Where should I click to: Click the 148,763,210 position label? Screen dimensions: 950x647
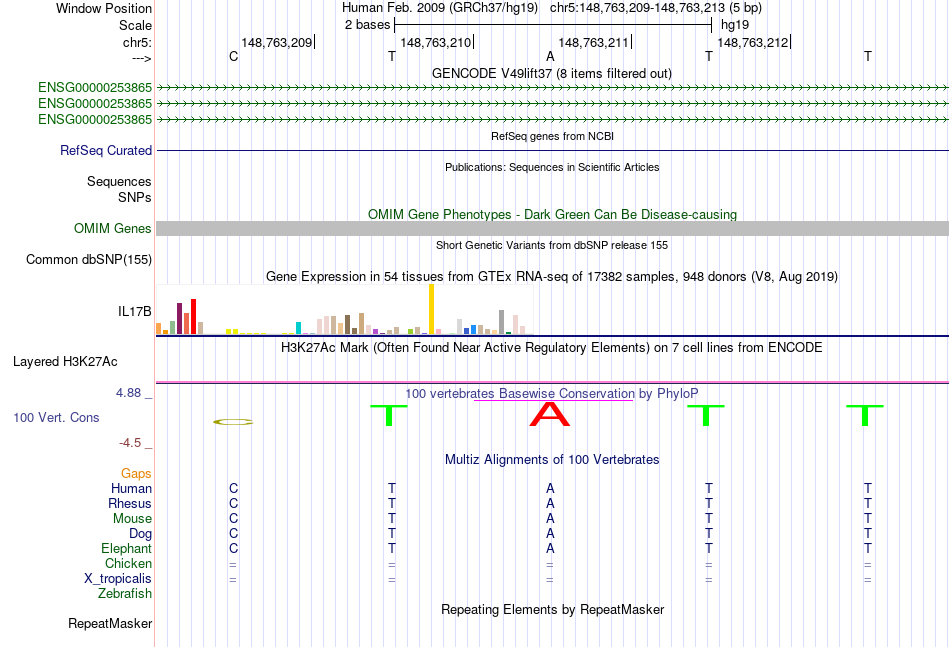[x=435, y=42]
